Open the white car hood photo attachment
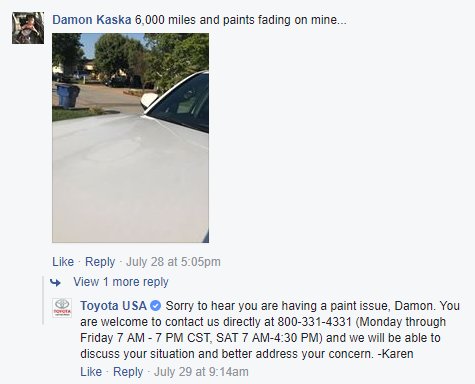 pos(131,138)
